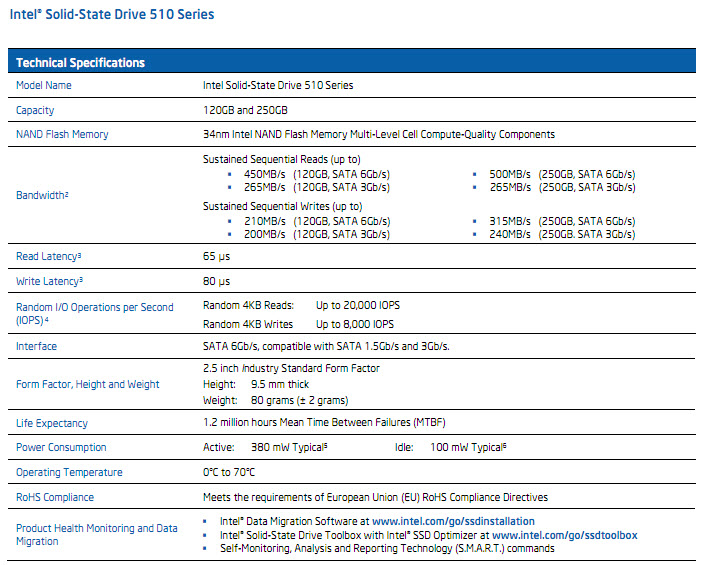Click the '210MB/s (120GB, SATA 6Gb/s)' entry
The height and width of the screenshot is (565, 704).
pyautogui.click(x=317, y=221)
